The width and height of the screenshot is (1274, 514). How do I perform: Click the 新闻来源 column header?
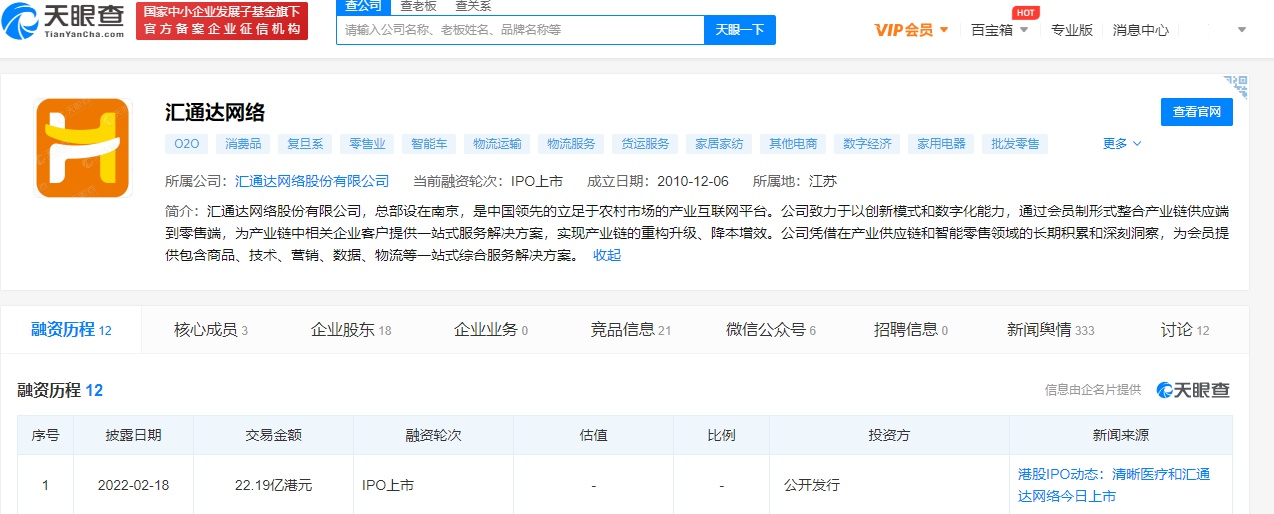[1120, 436]
